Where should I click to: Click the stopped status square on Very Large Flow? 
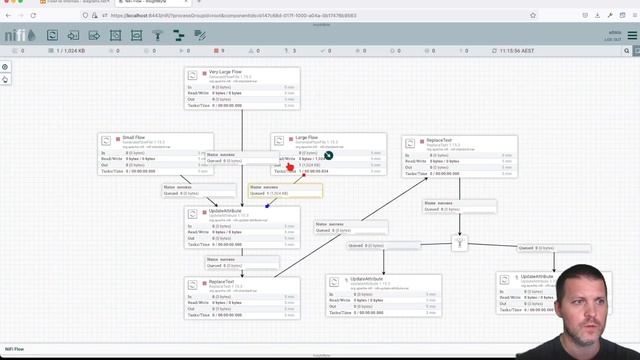(204, 73)
